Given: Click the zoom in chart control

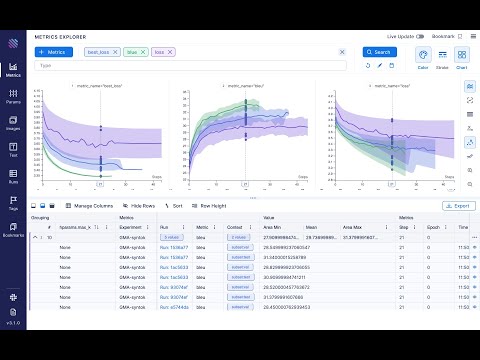Looking at the screenshot, I should point(470,170).
